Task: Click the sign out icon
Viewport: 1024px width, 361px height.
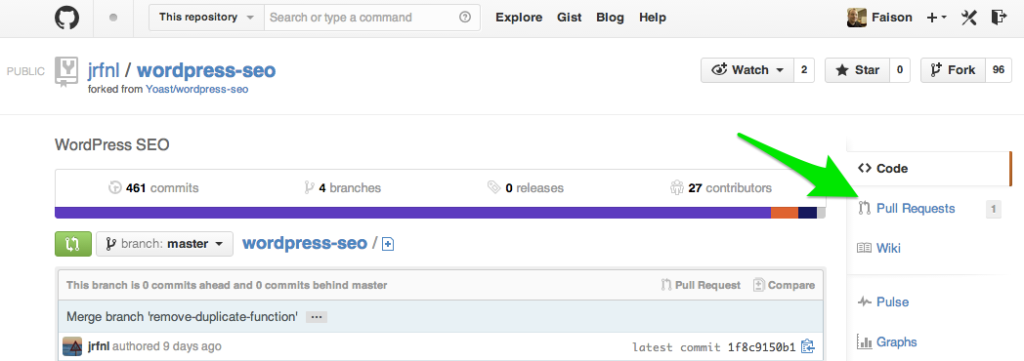Action: click(x=999, y=17)
